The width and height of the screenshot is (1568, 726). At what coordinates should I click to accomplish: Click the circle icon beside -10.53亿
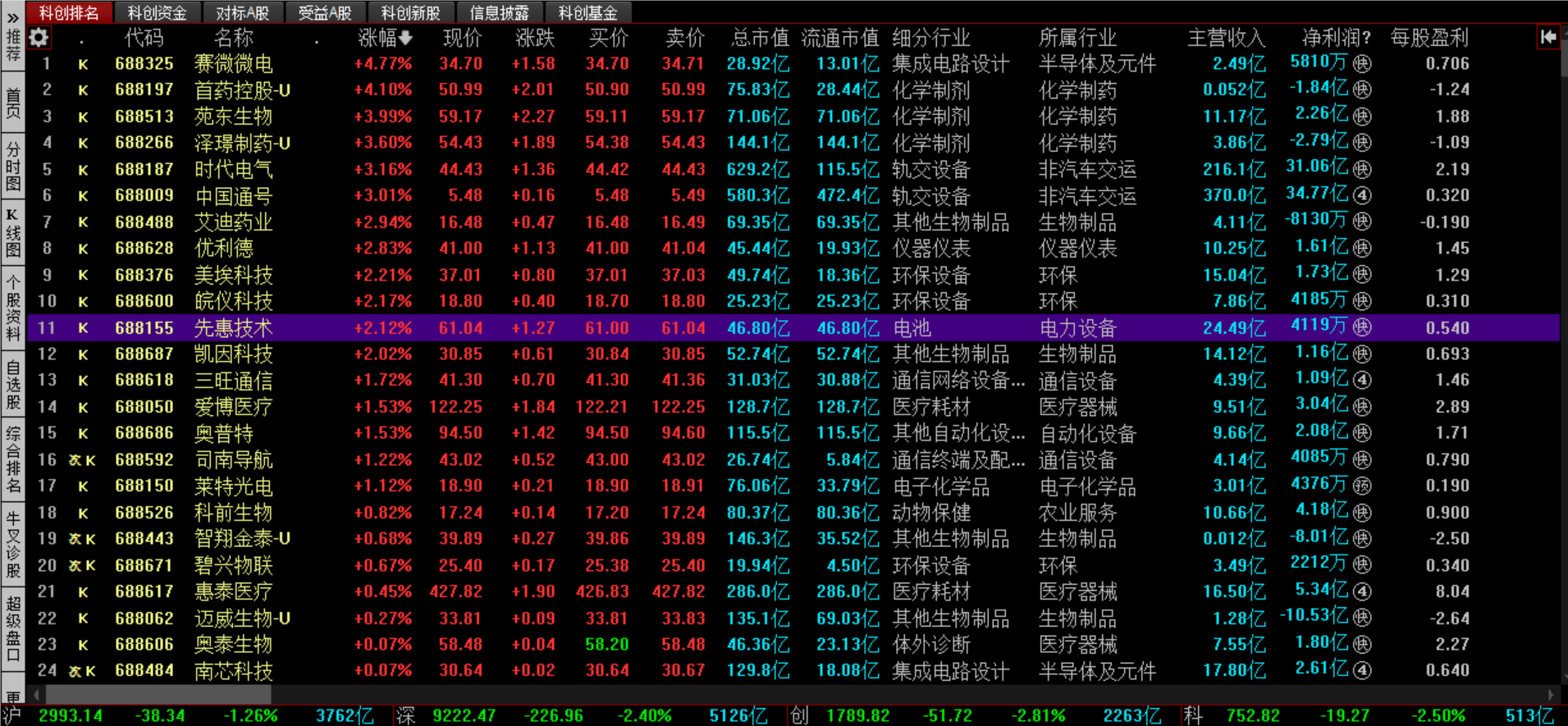[x=1362, y=618]
